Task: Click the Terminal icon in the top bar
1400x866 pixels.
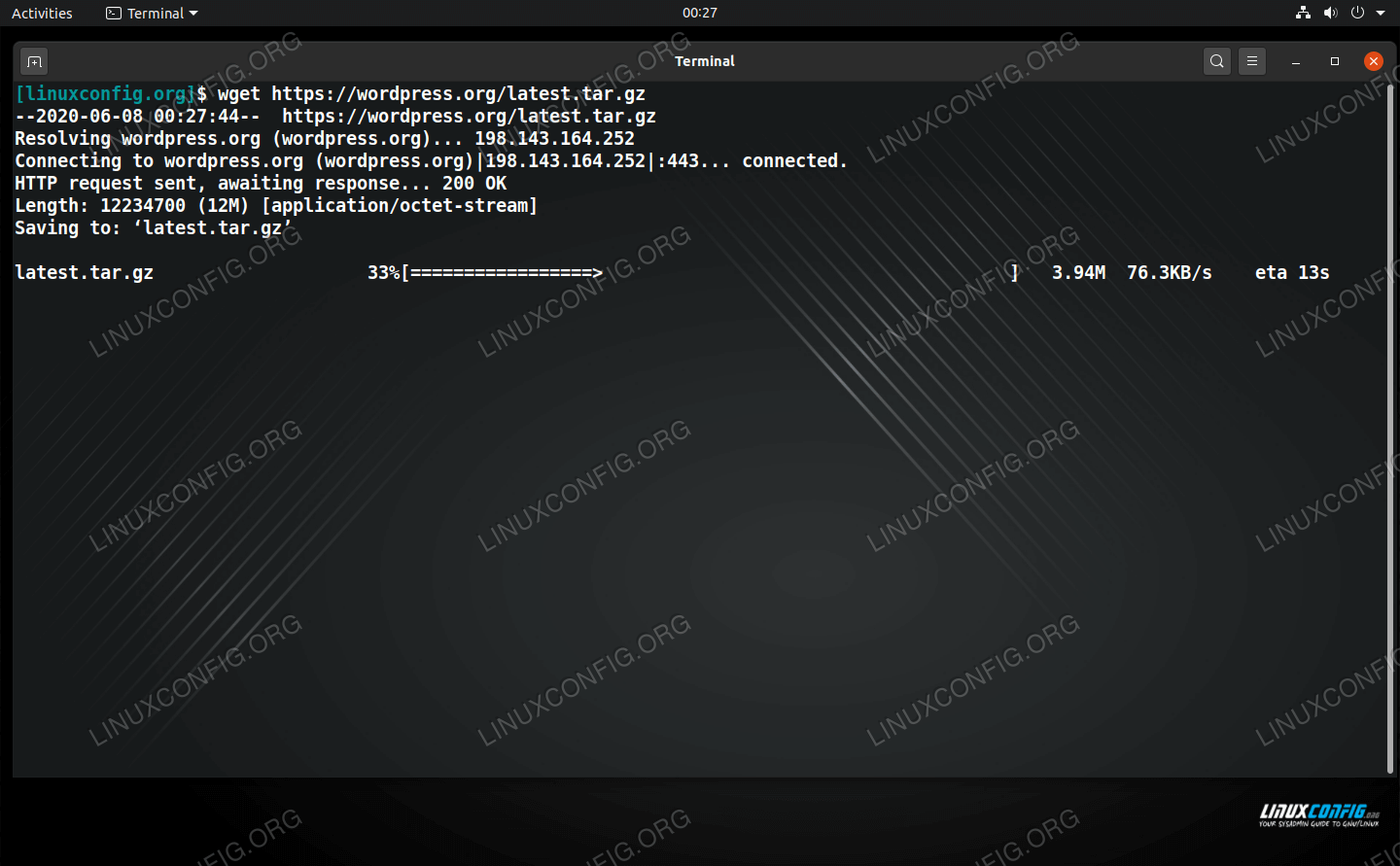Action: [x=114, y=13]
